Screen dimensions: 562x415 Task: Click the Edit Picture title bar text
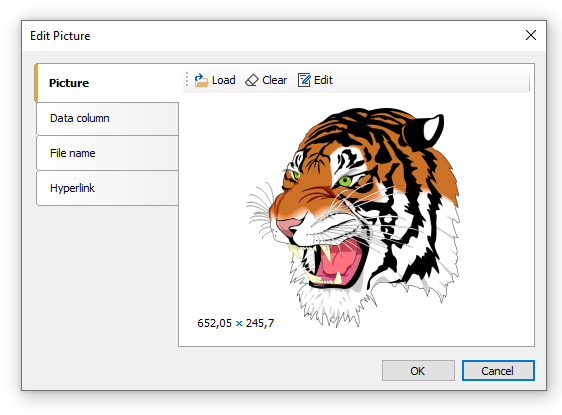click(x=60, y=36)
